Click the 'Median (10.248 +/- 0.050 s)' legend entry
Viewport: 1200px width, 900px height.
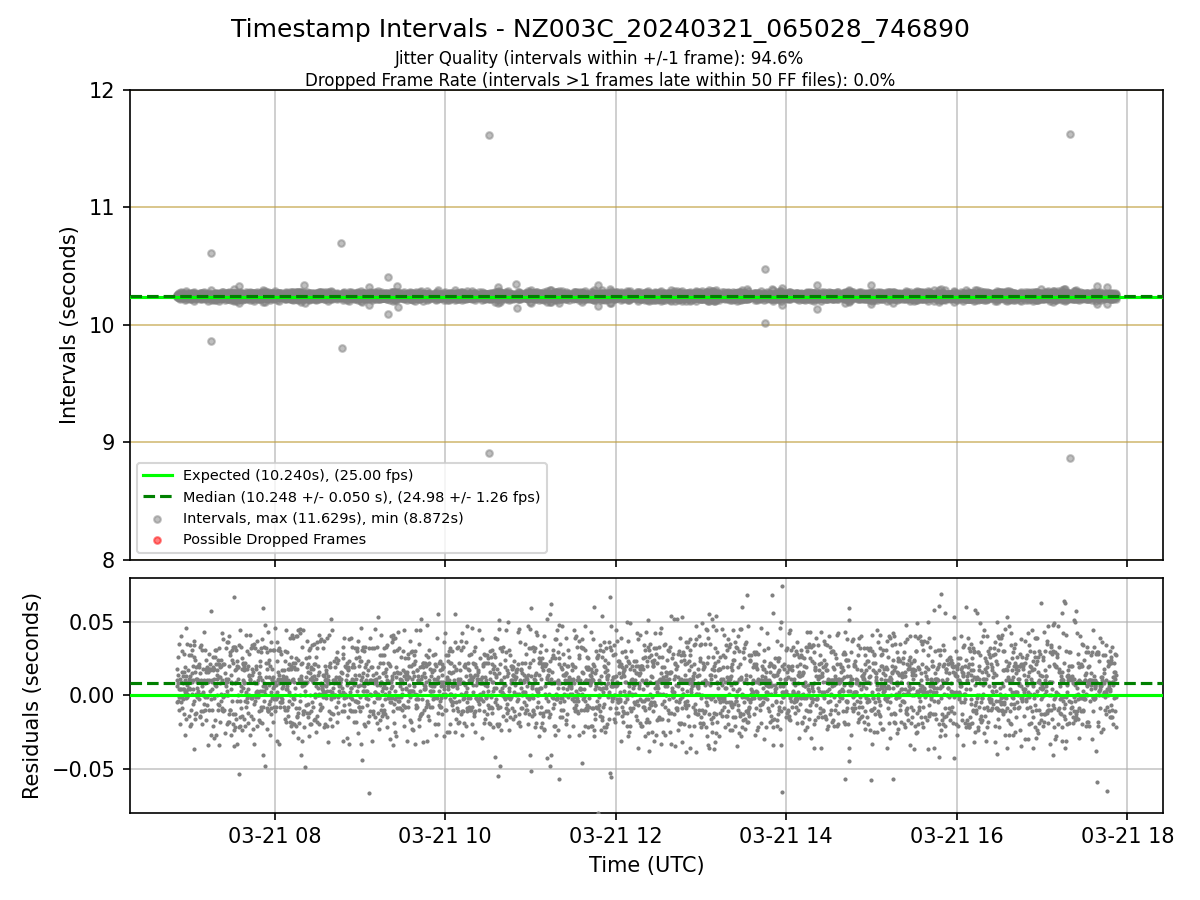pyautogui.click(x=361, y=496)
